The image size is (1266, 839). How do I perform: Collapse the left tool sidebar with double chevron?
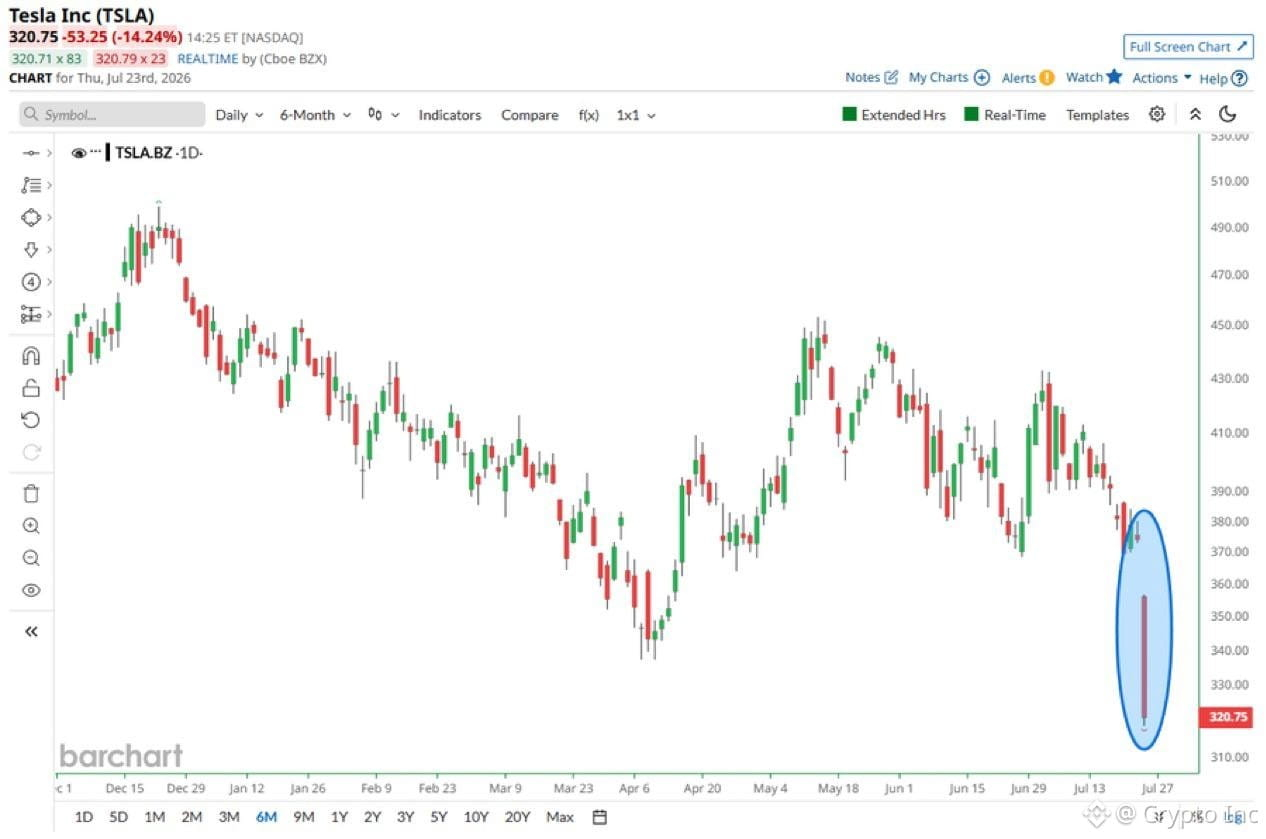coord(31,631)
